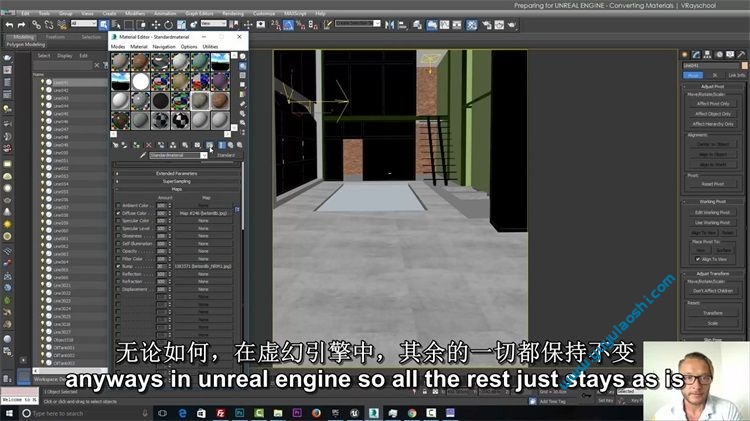
Task: Click the object color swatch beside name
Action: point(744,66)
